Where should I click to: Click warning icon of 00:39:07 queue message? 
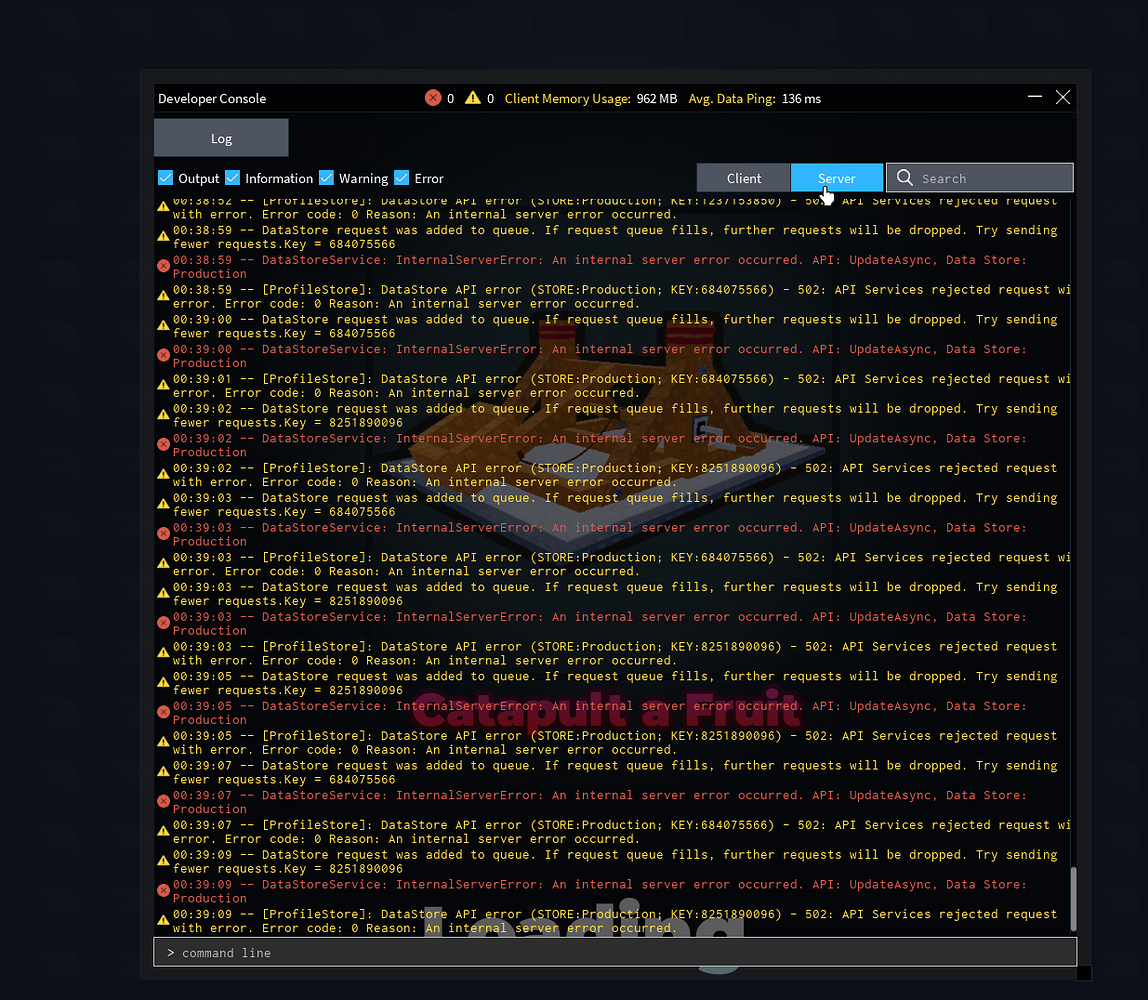[x=163, y=772]
